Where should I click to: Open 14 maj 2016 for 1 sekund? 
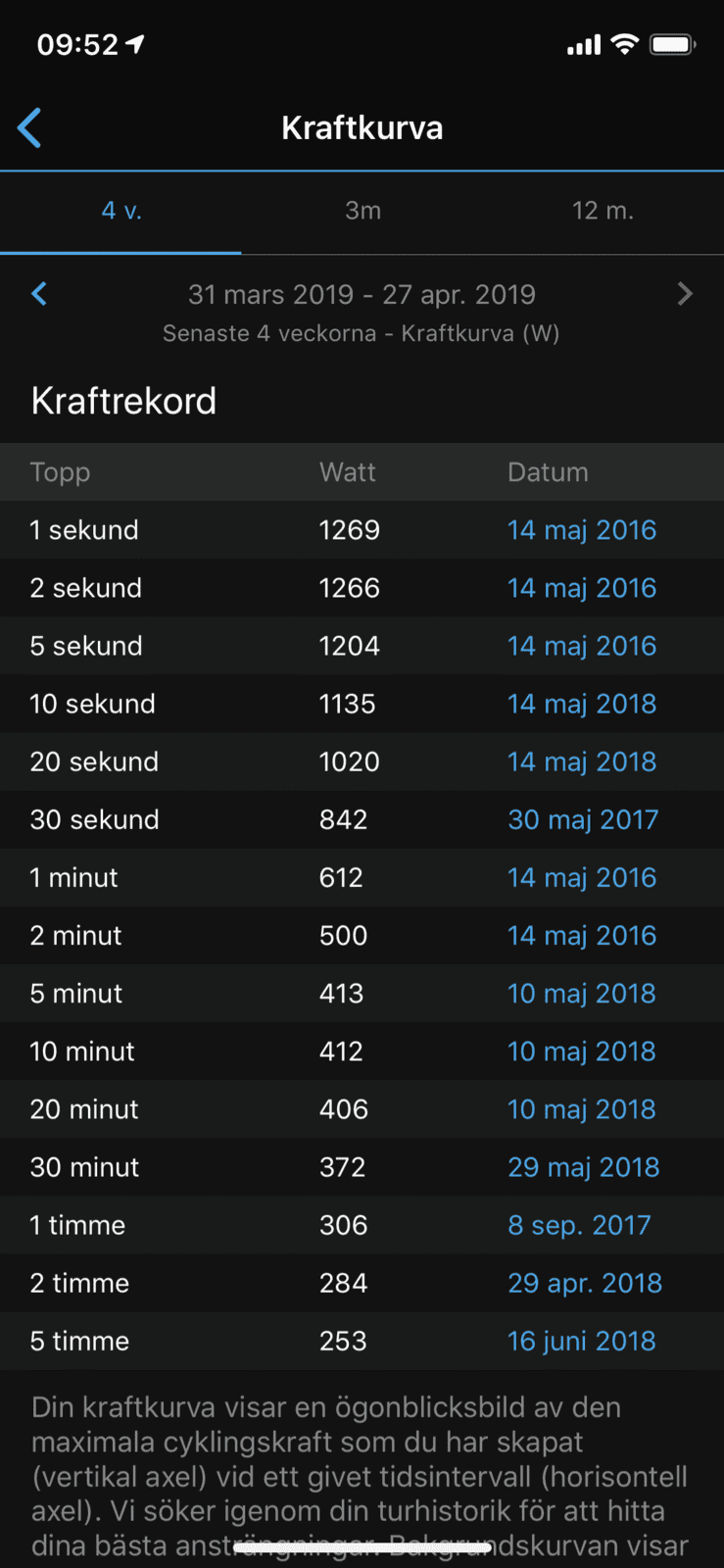pyautogui.click(x=582, y=530)
